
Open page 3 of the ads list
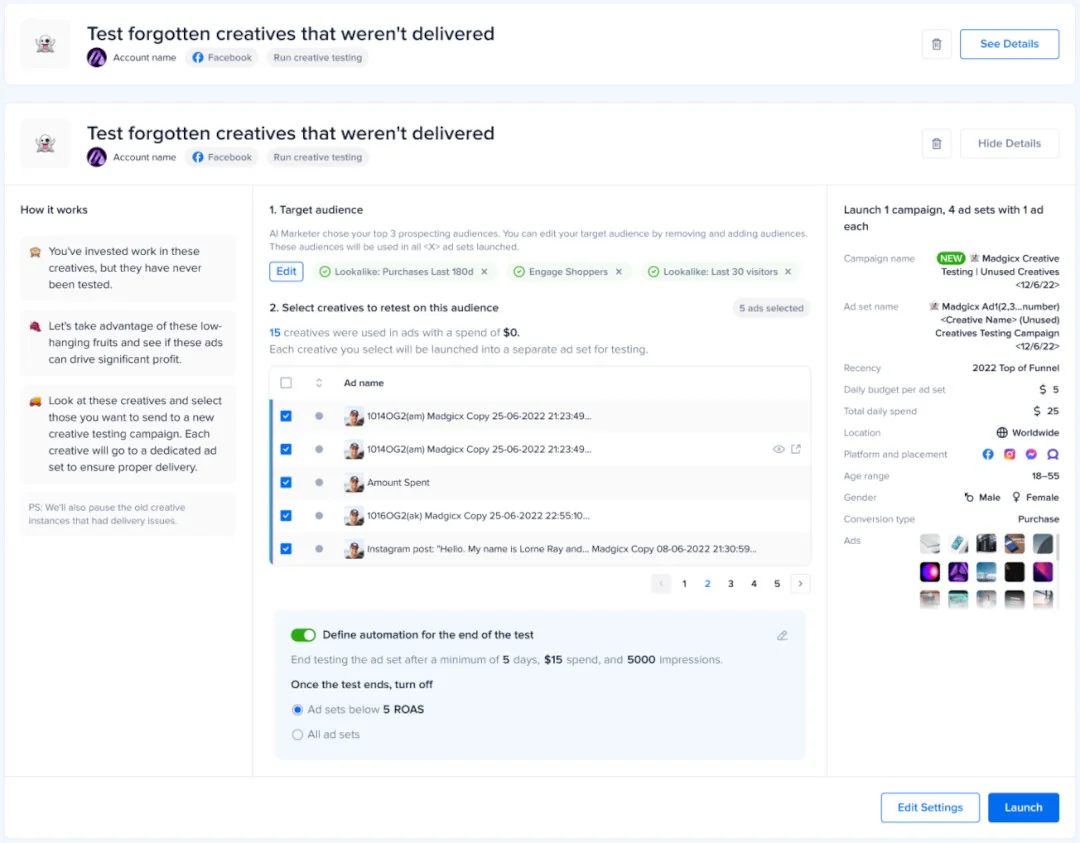click(x=731, y=584)
